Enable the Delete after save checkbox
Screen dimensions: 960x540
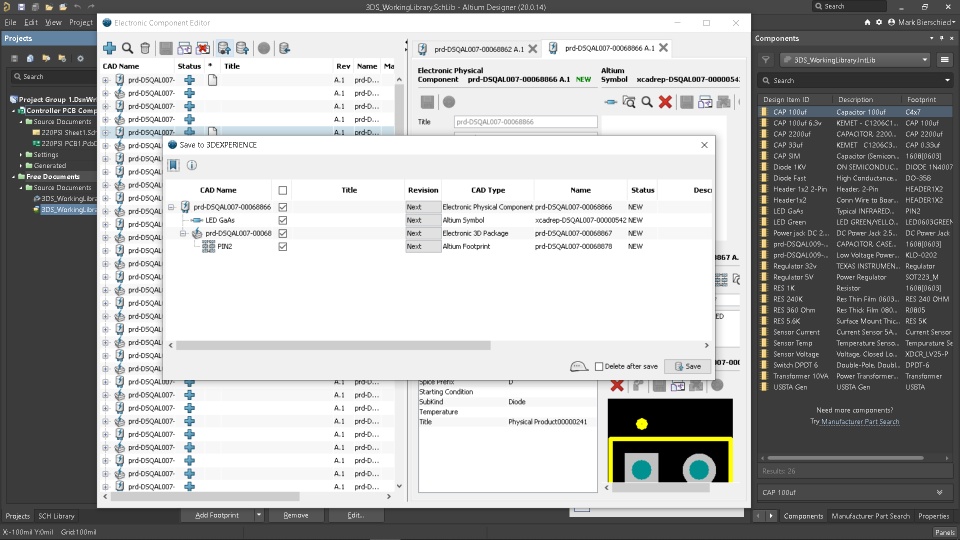tap(599, 366)
